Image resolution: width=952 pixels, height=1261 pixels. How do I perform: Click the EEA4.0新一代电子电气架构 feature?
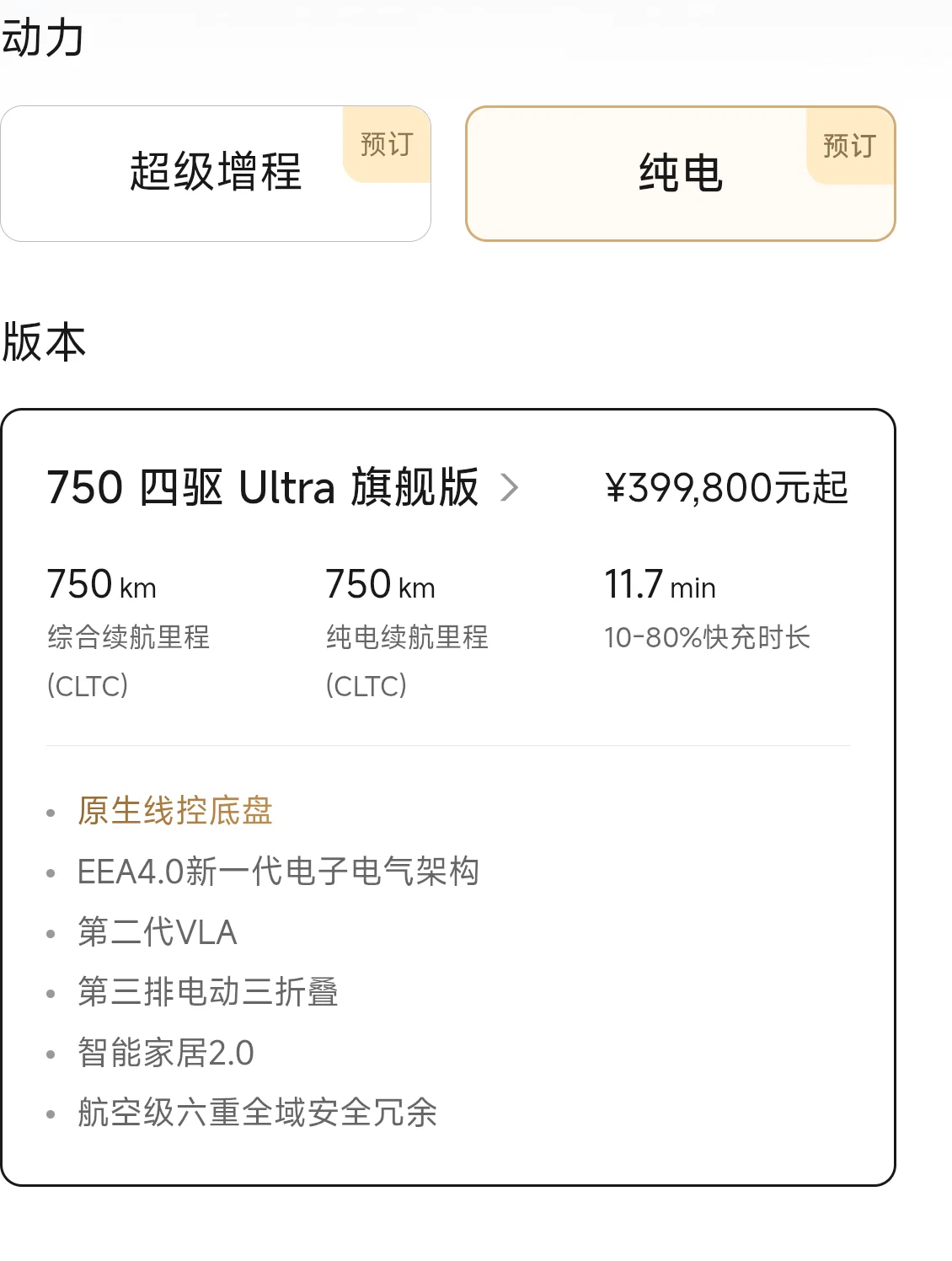pos(278,872)
